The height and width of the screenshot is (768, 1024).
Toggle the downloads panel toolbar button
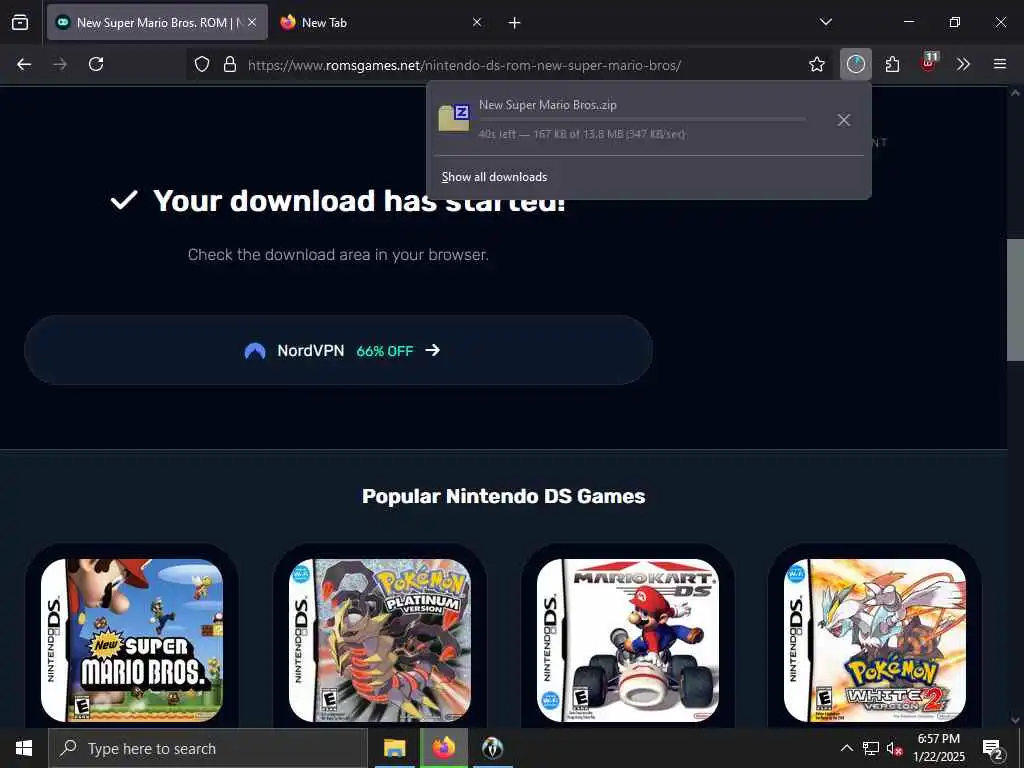(856, 64)
